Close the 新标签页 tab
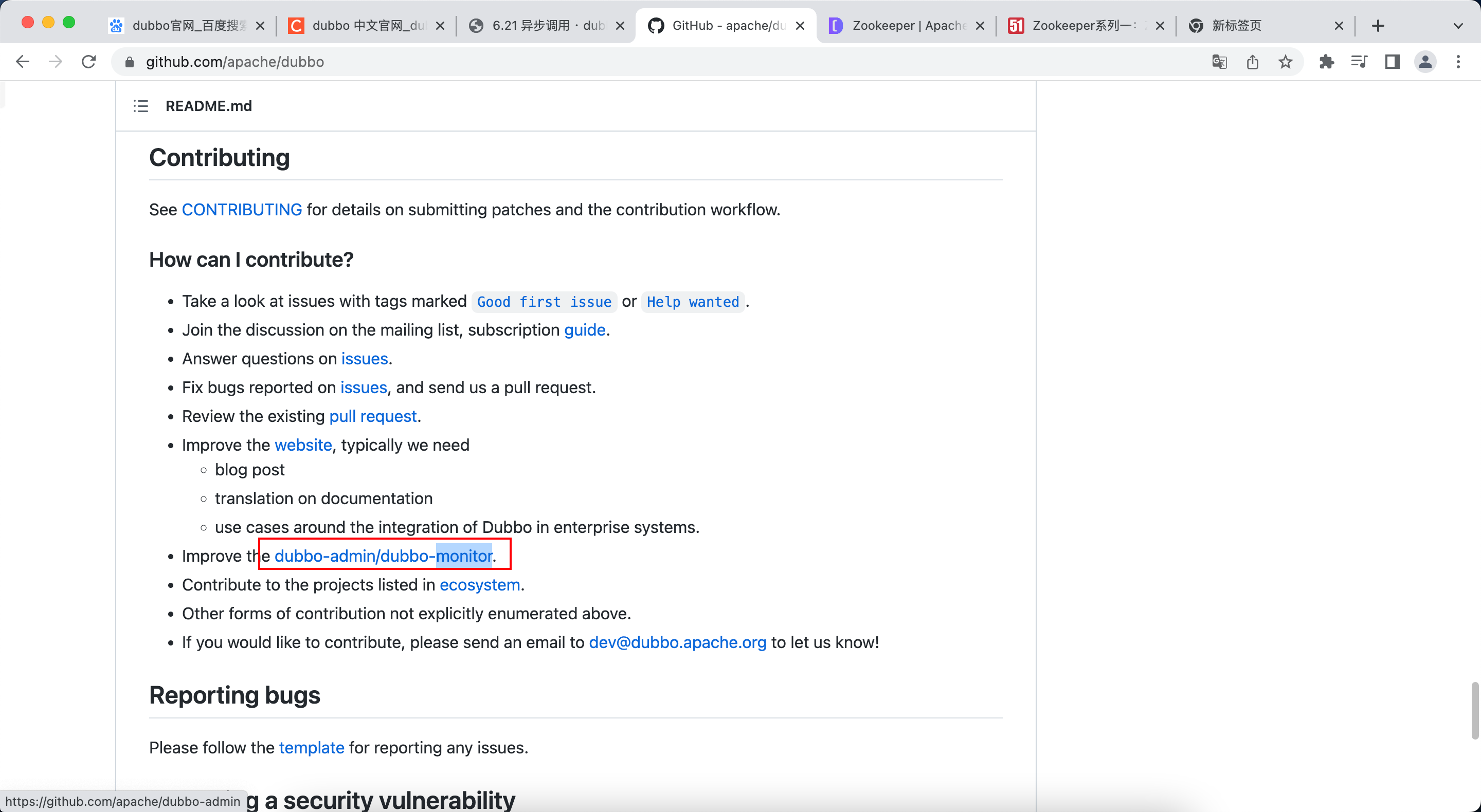This screenshot has height=812, width=1481. (1339, 26)
